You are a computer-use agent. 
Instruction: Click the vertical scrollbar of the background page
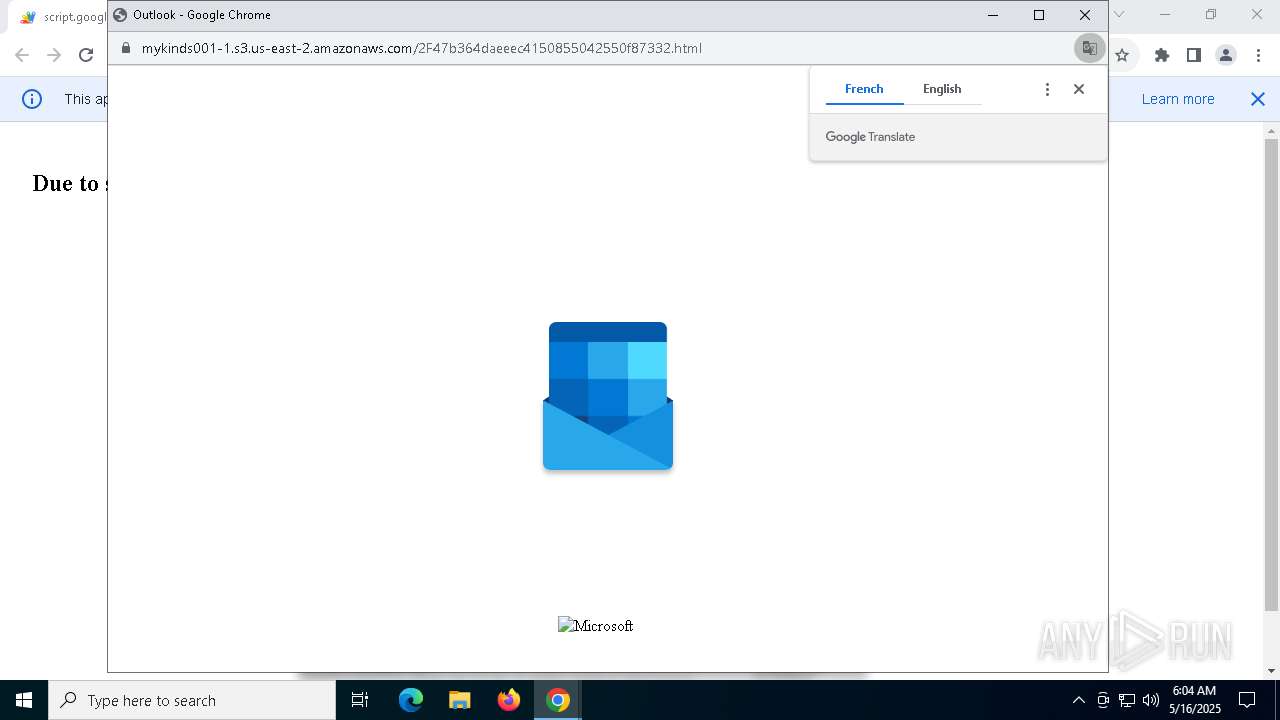(1271, 375)
